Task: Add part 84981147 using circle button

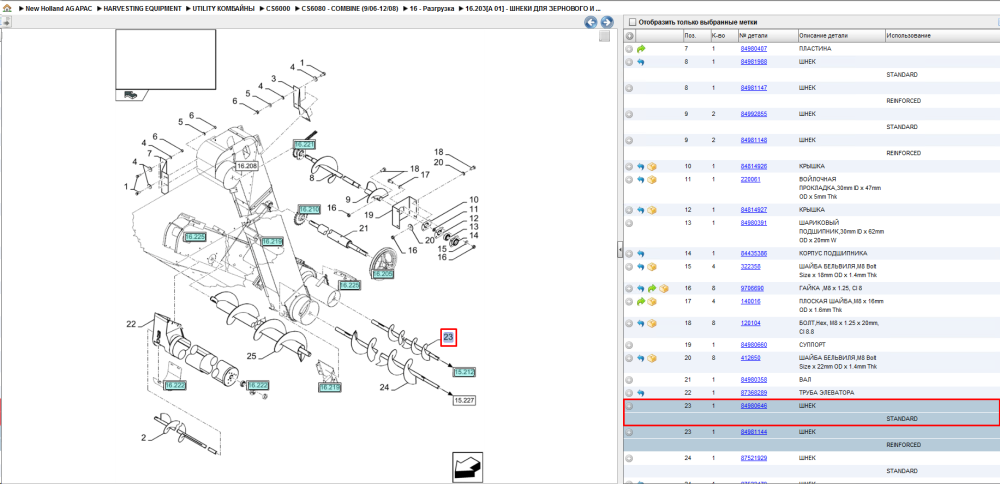Action: point(629,88)
